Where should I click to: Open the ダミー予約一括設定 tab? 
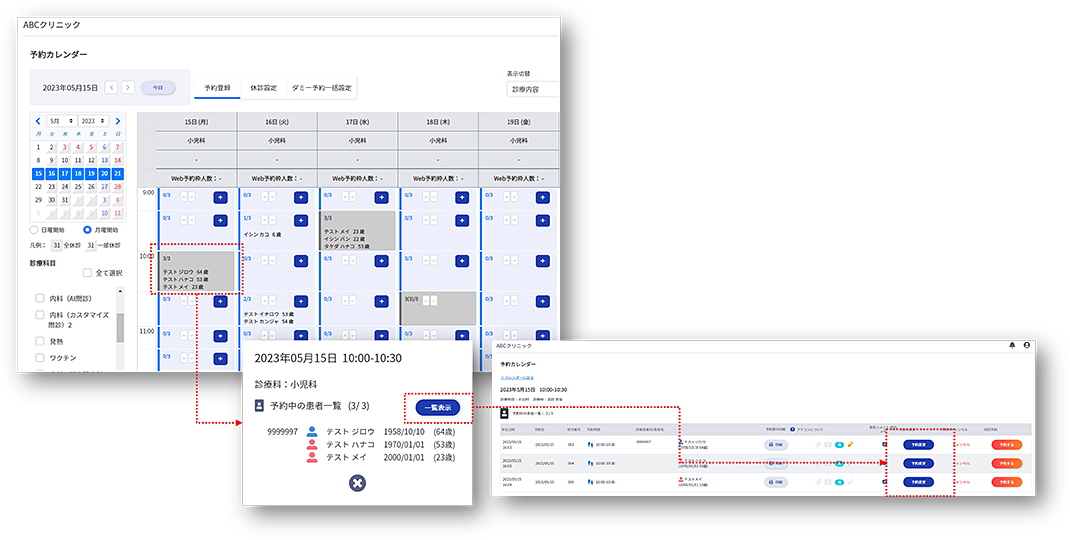point(321,88)
